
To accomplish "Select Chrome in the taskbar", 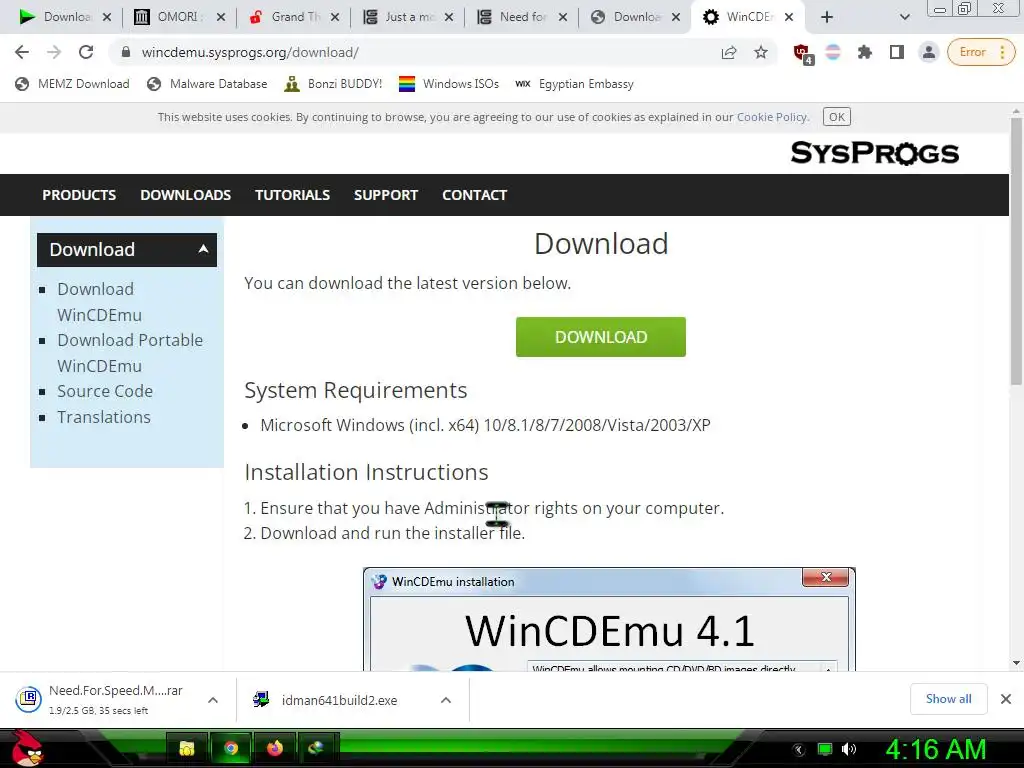I will pos(231,748).
